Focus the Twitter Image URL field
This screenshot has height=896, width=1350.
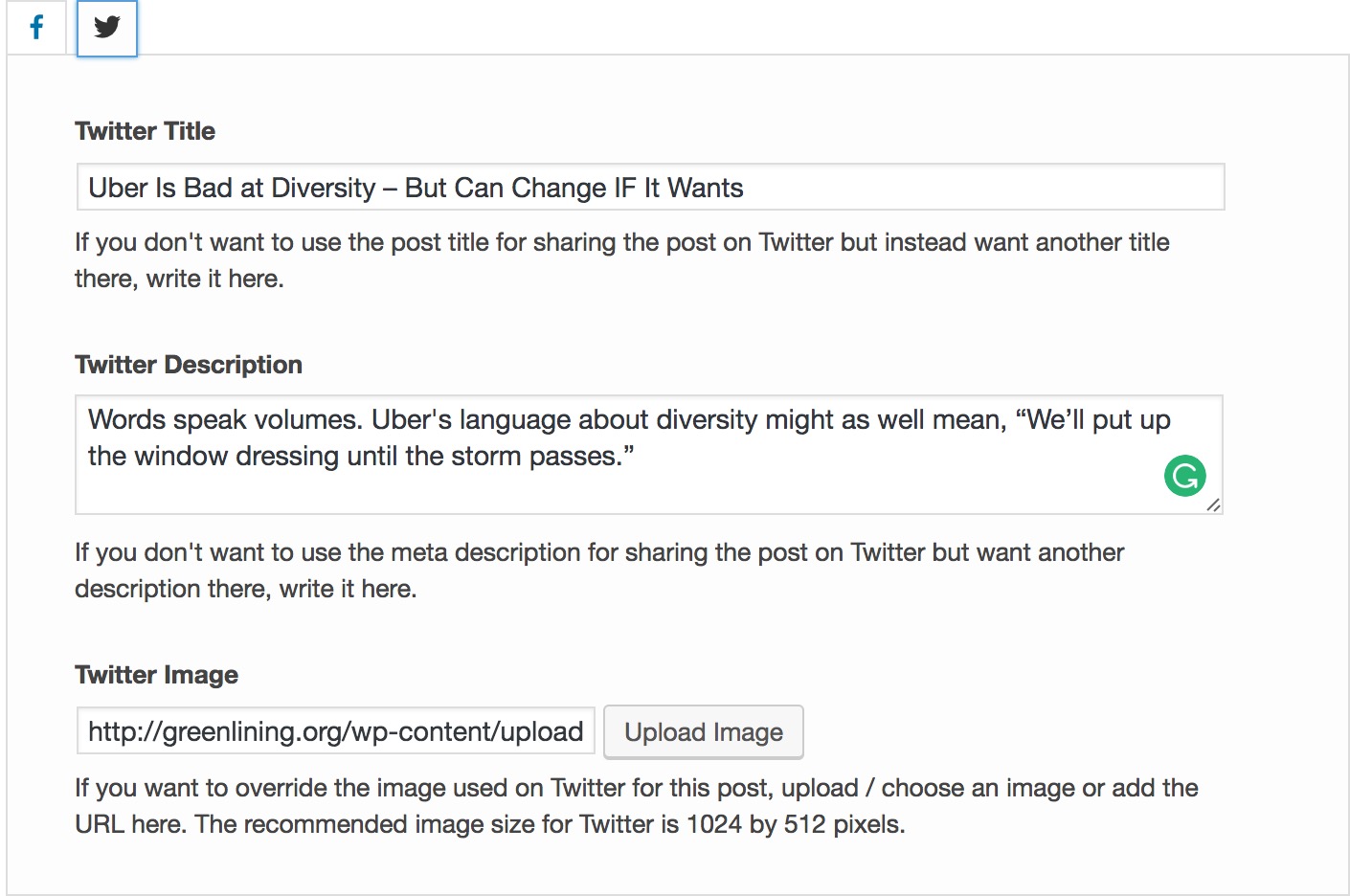tap(336, 730)
